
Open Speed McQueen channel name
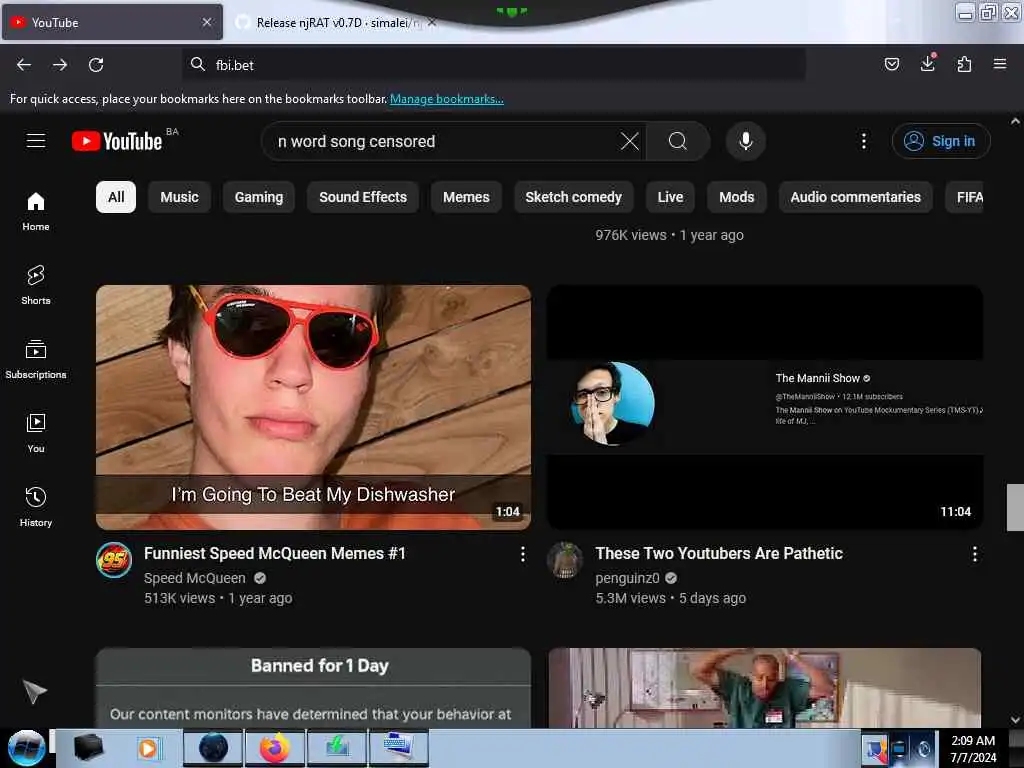point(195,578)
